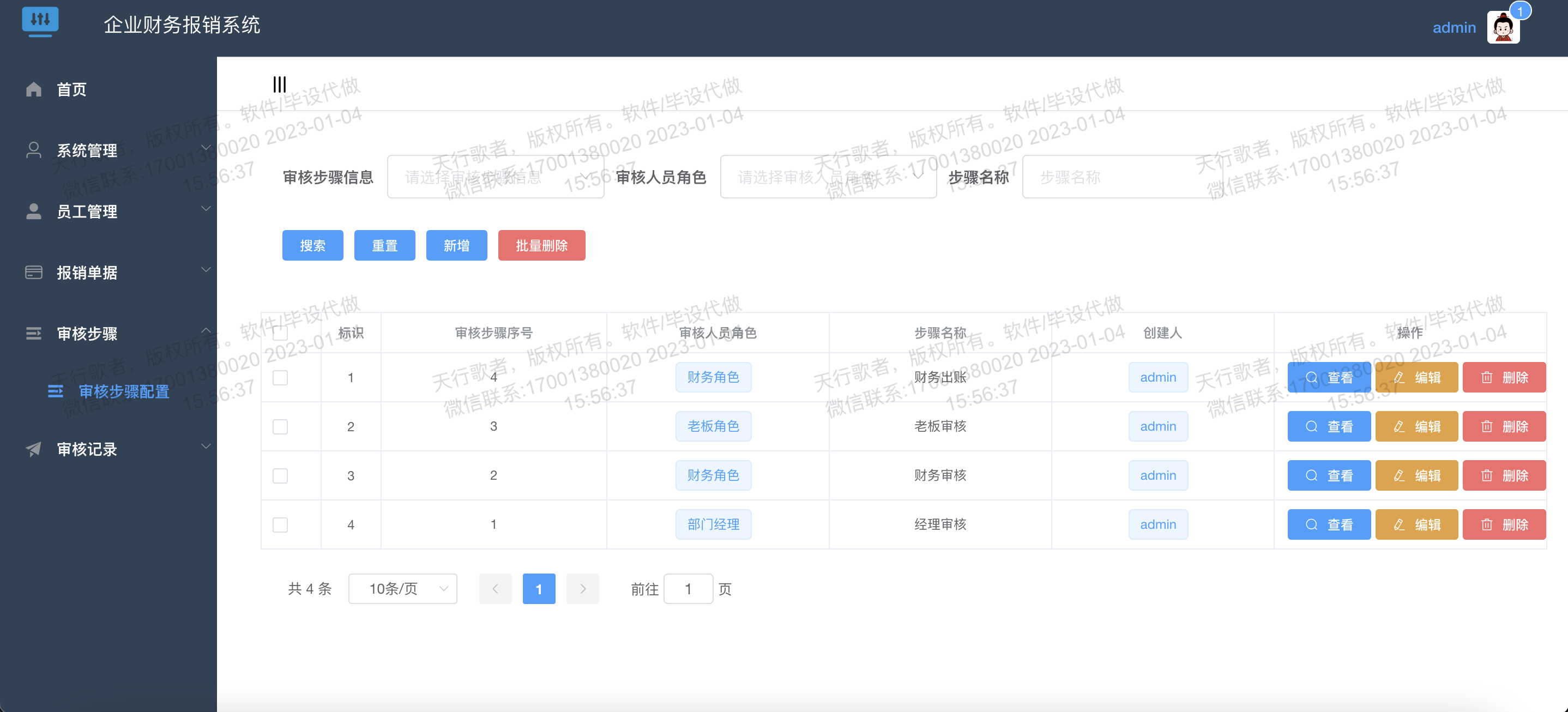Click the sidebar collapse icon above the table
This screenshot has height=712, width=1568.
click(x=280, y=84)
